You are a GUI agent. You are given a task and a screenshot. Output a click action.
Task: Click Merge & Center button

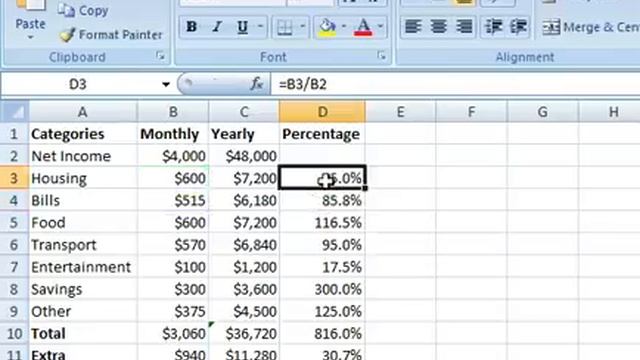590,27
